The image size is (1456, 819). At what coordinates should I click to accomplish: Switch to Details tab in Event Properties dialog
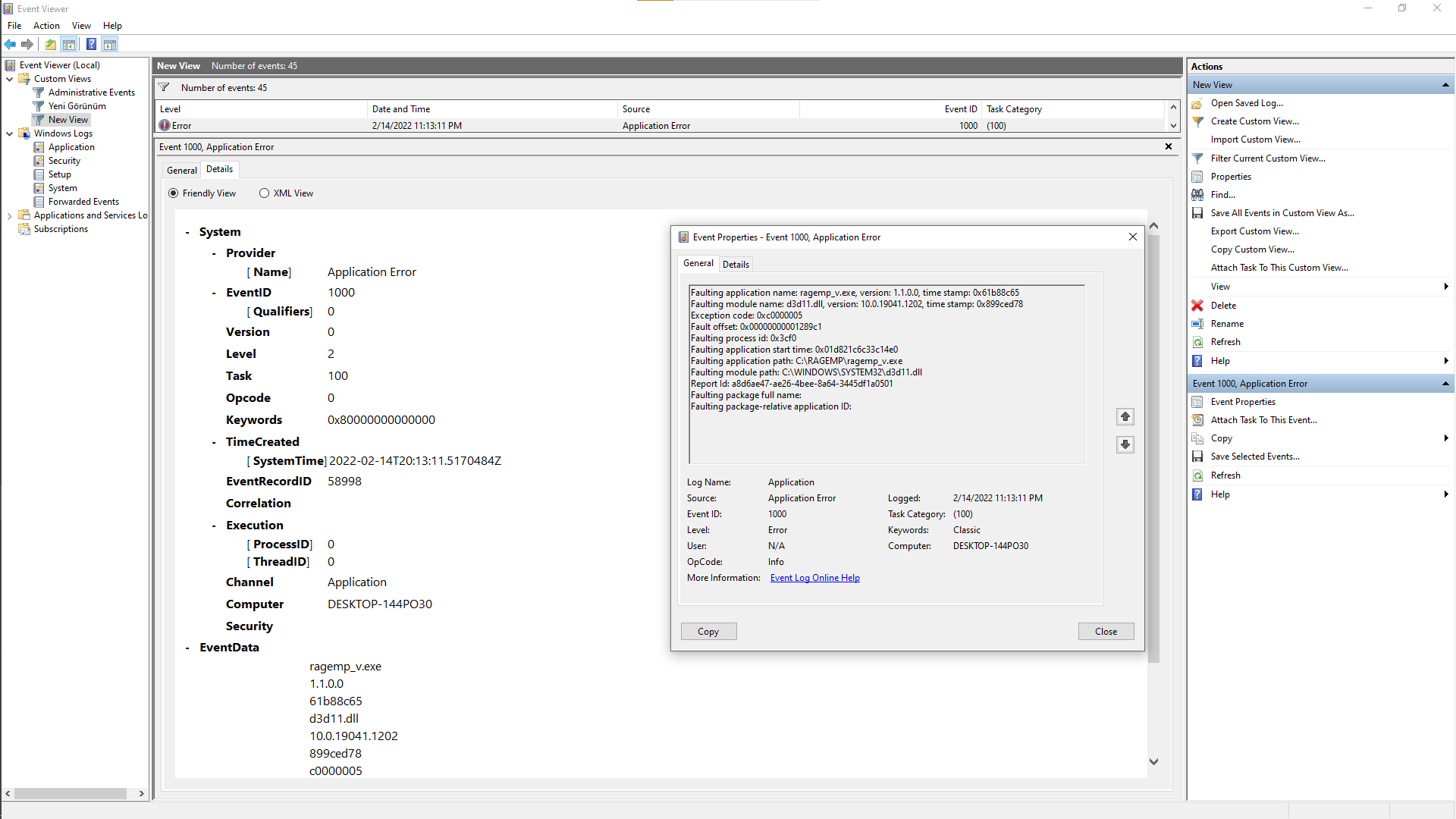pos(736,265)
